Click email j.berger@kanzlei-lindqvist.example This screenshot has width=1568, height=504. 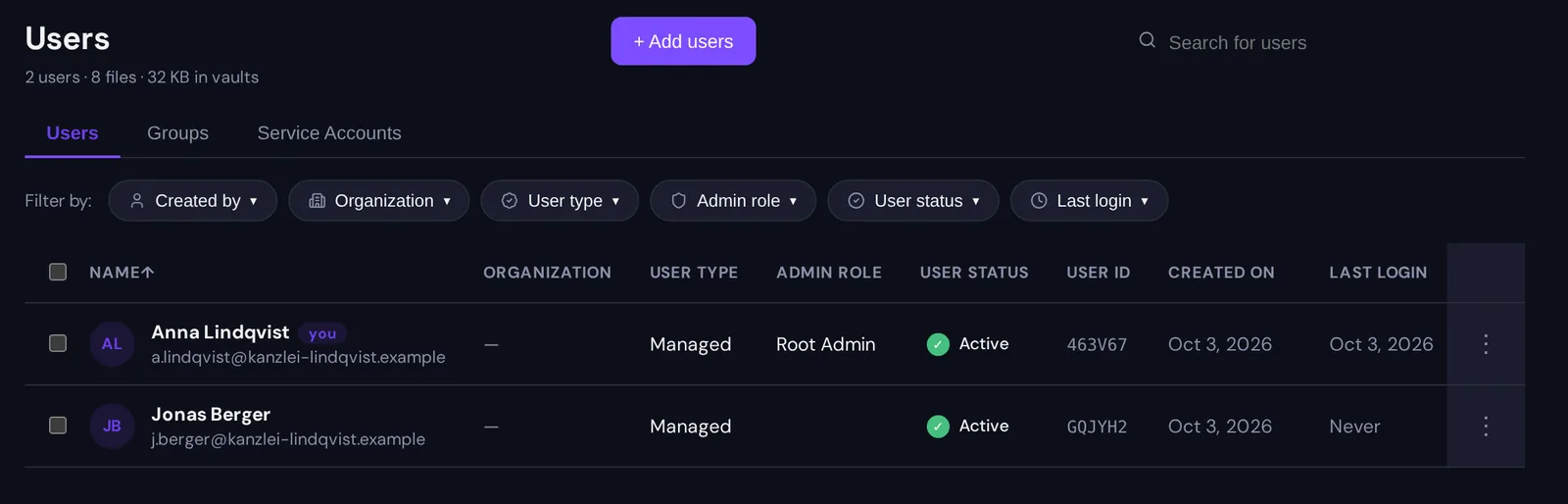(x=288, y=439)
